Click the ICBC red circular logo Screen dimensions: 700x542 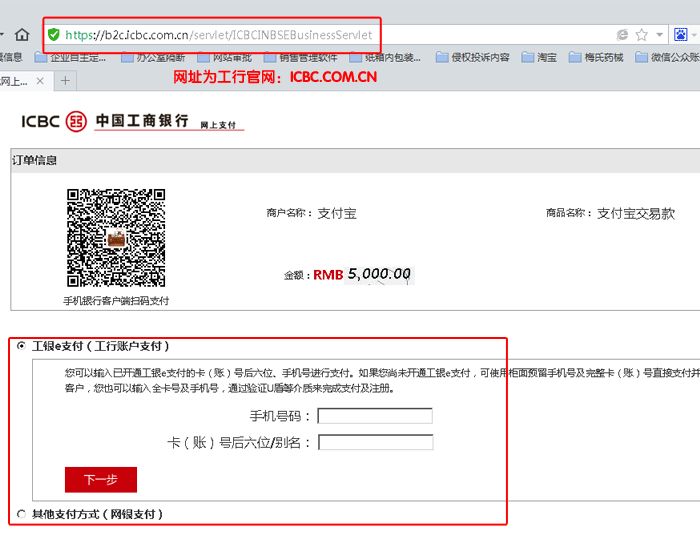[76, 121]
